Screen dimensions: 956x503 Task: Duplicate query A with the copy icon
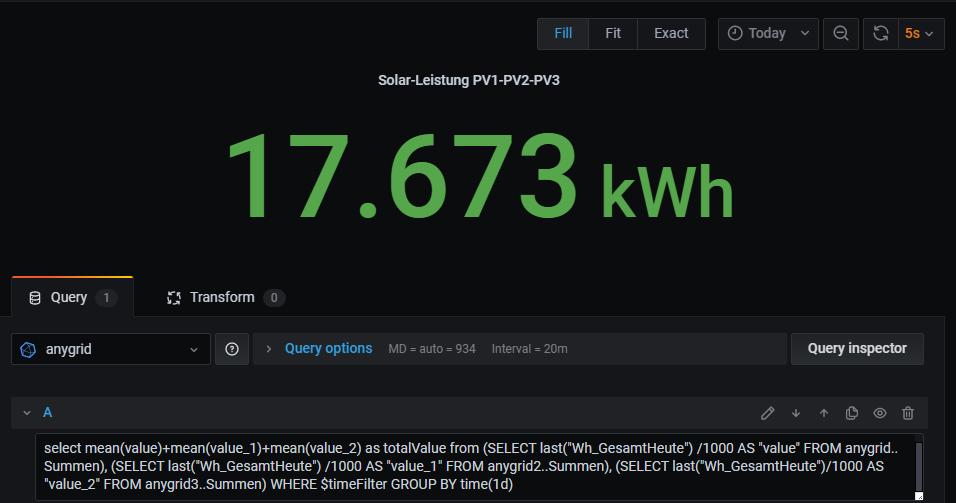(x=852, y=413)
